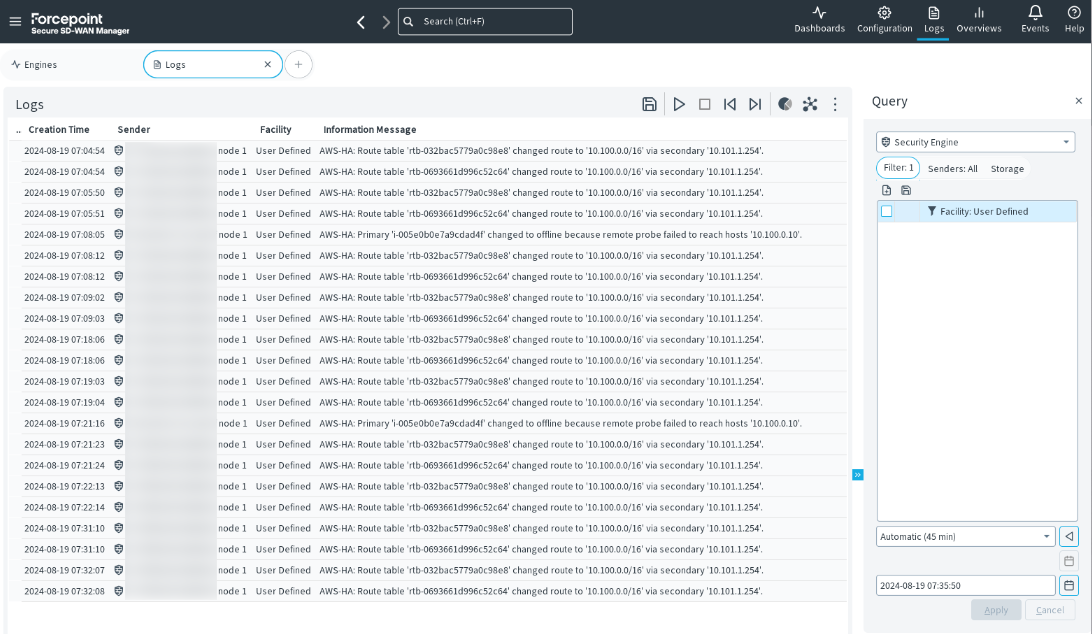
Task: Open Help
Action: (1074, 20)
